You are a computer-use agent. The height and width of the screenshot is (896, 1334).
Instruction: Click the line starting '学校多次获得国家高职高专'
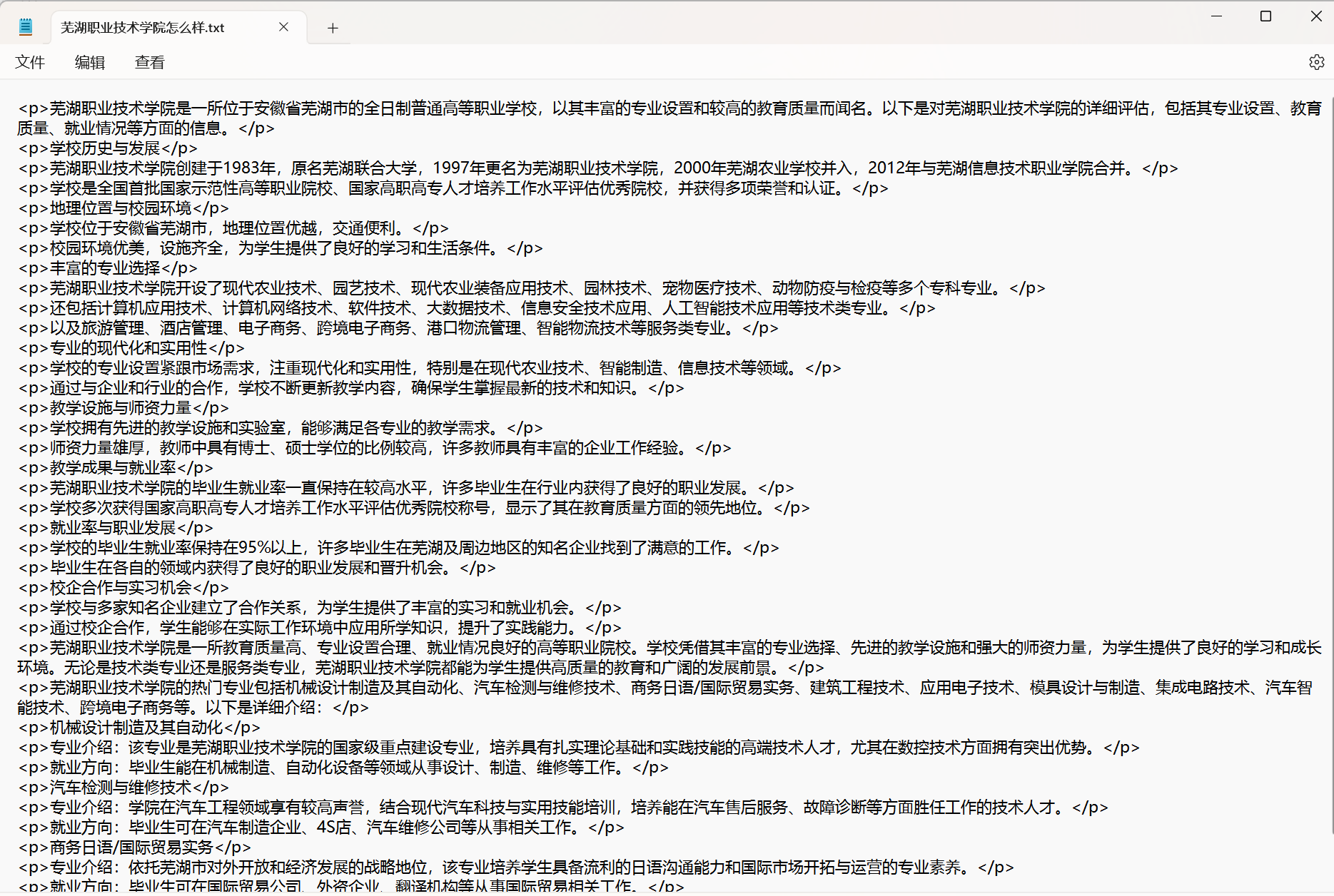point(414,508)
